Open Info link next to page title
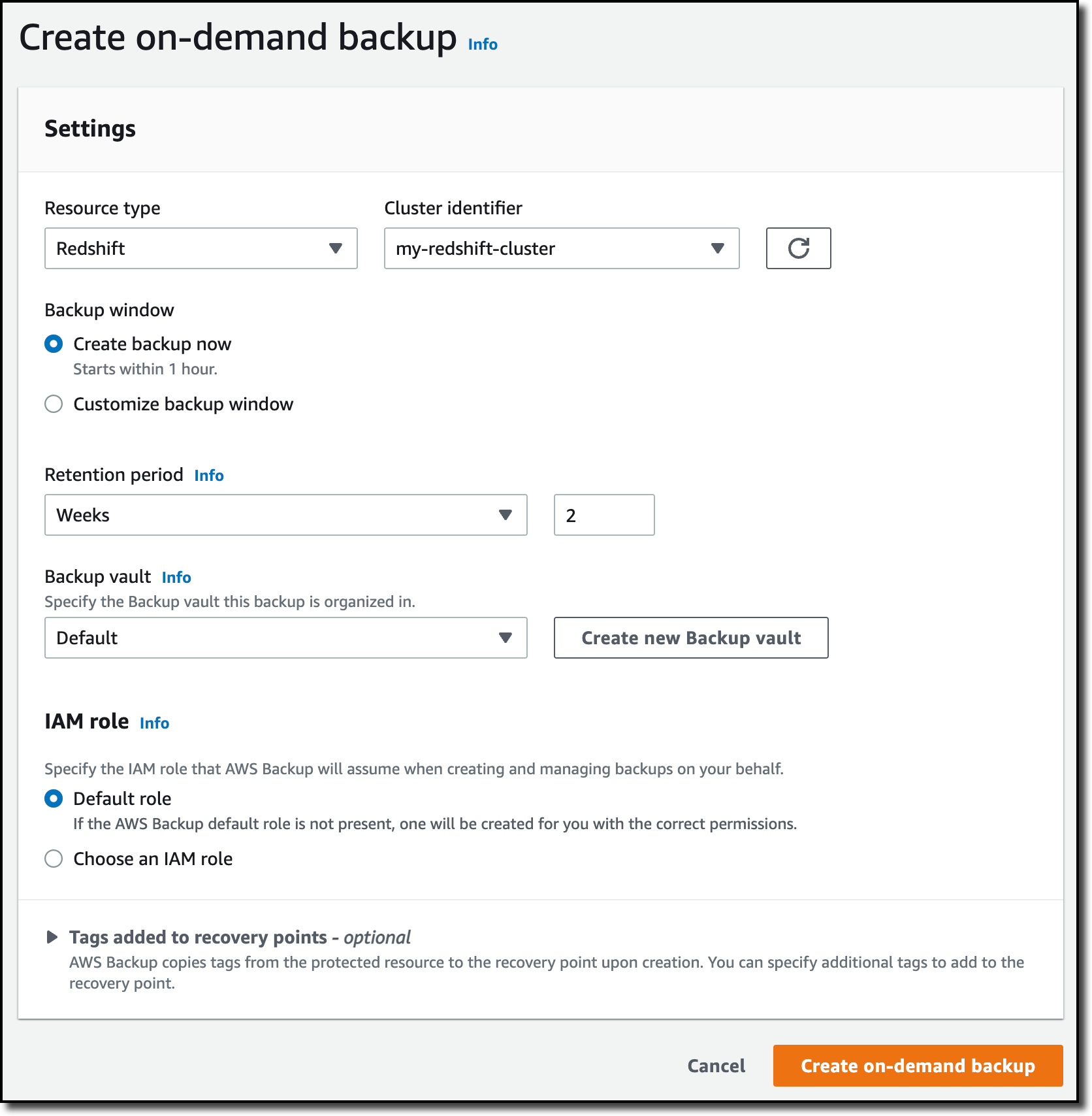Screen dimensions: 1092x1116 pos(483,44)
